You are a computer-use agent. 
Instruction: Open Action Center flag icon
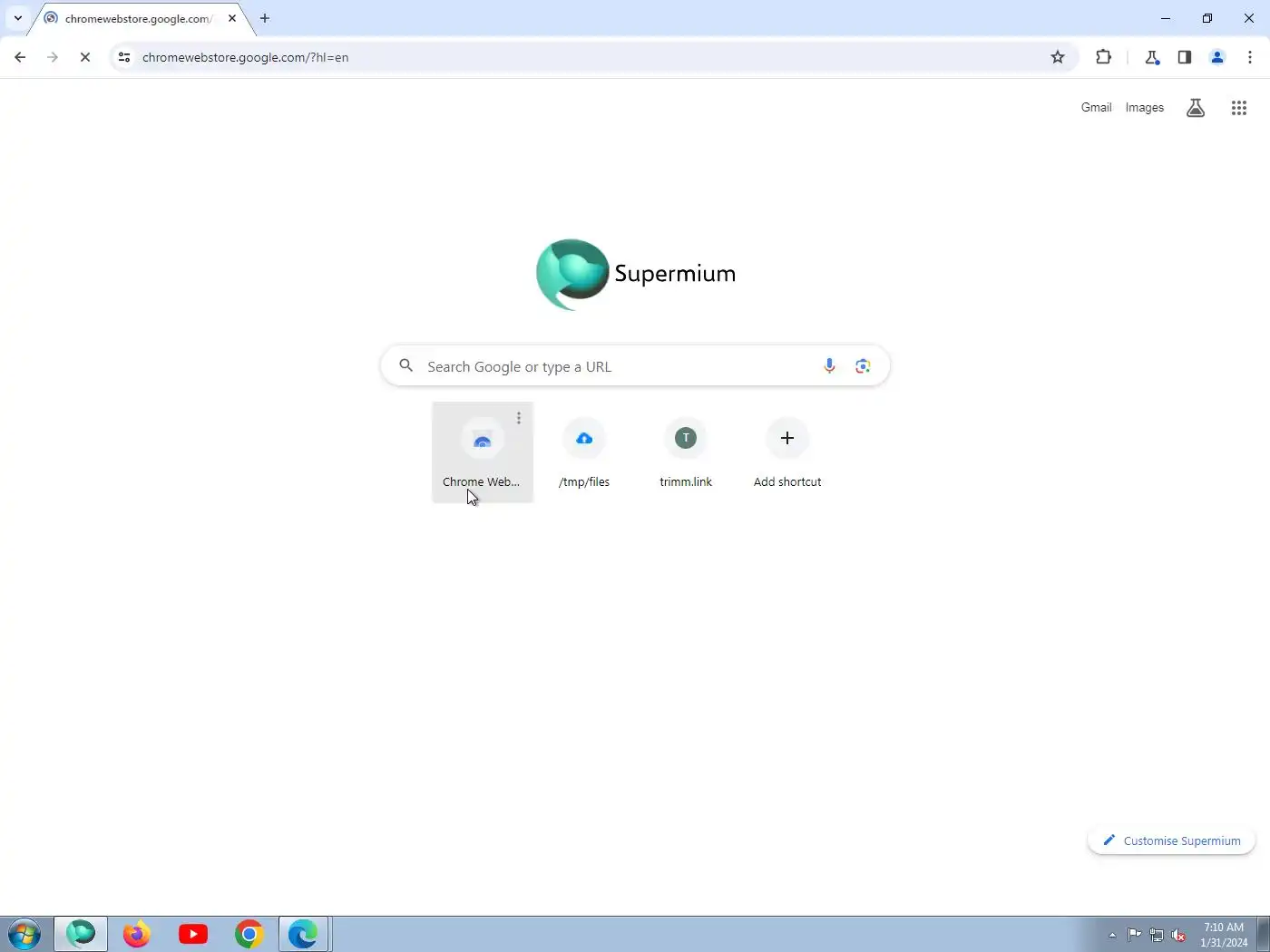(1135, 935)
